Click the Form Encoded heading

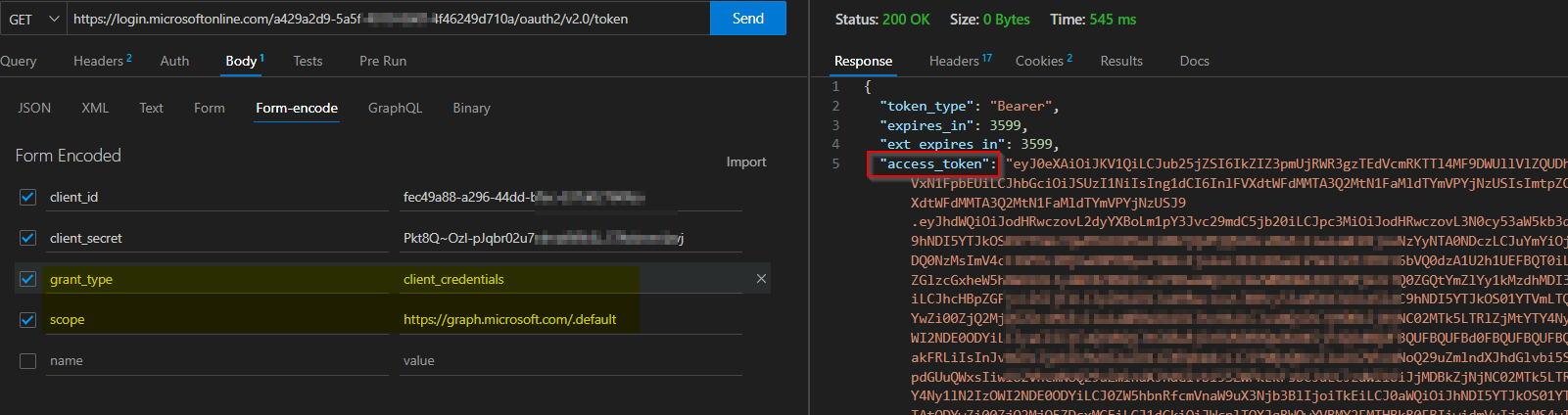(68, 156)
